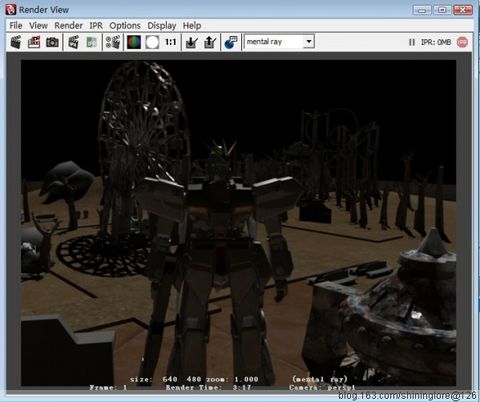Click the IPR render clapperboard icon
Viewport: 480px width, 402px height.
(x=73, y=42)
